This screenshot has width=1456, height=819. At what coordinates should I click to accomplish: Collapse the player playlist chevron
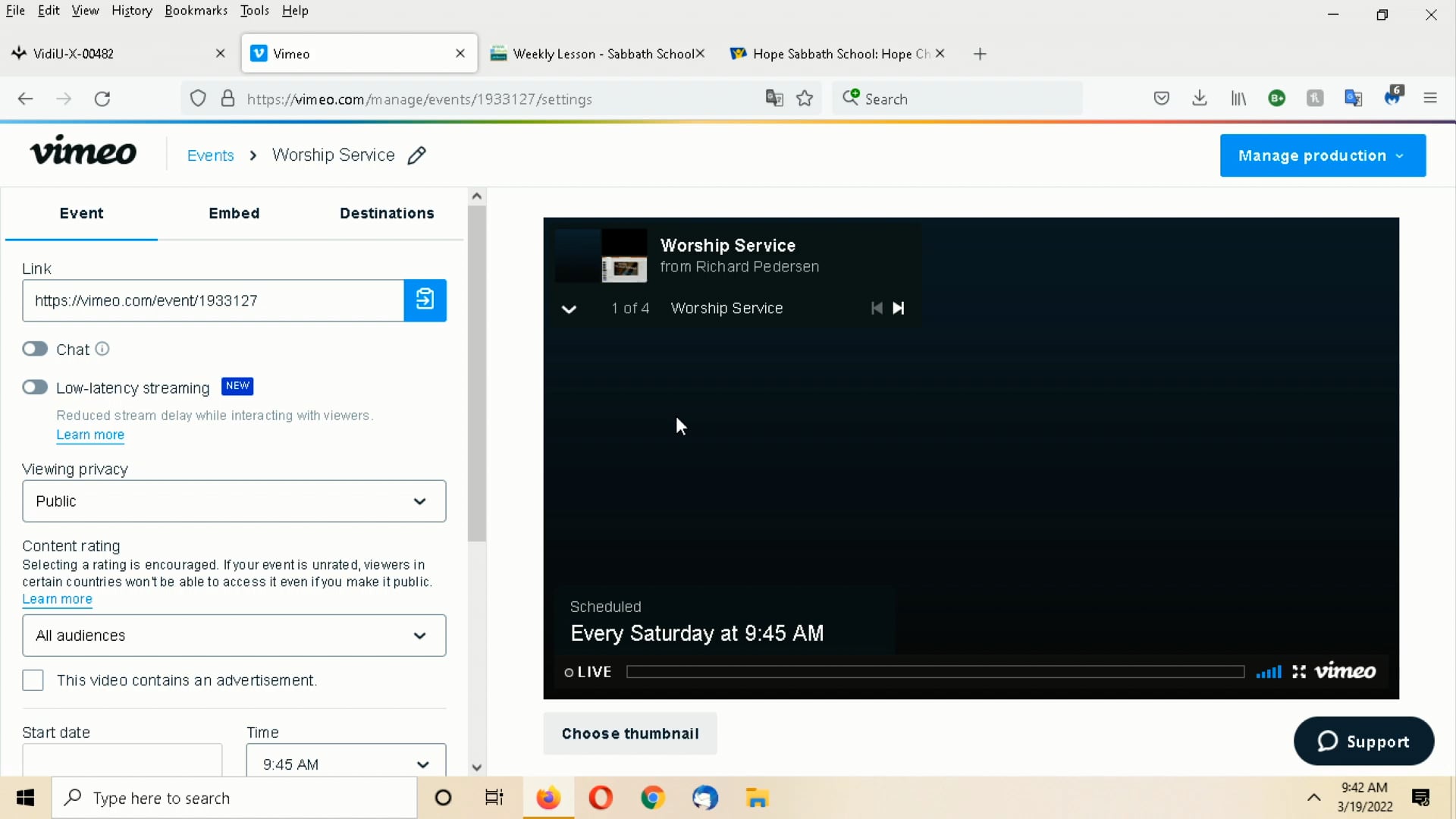[x=569, y=309]
